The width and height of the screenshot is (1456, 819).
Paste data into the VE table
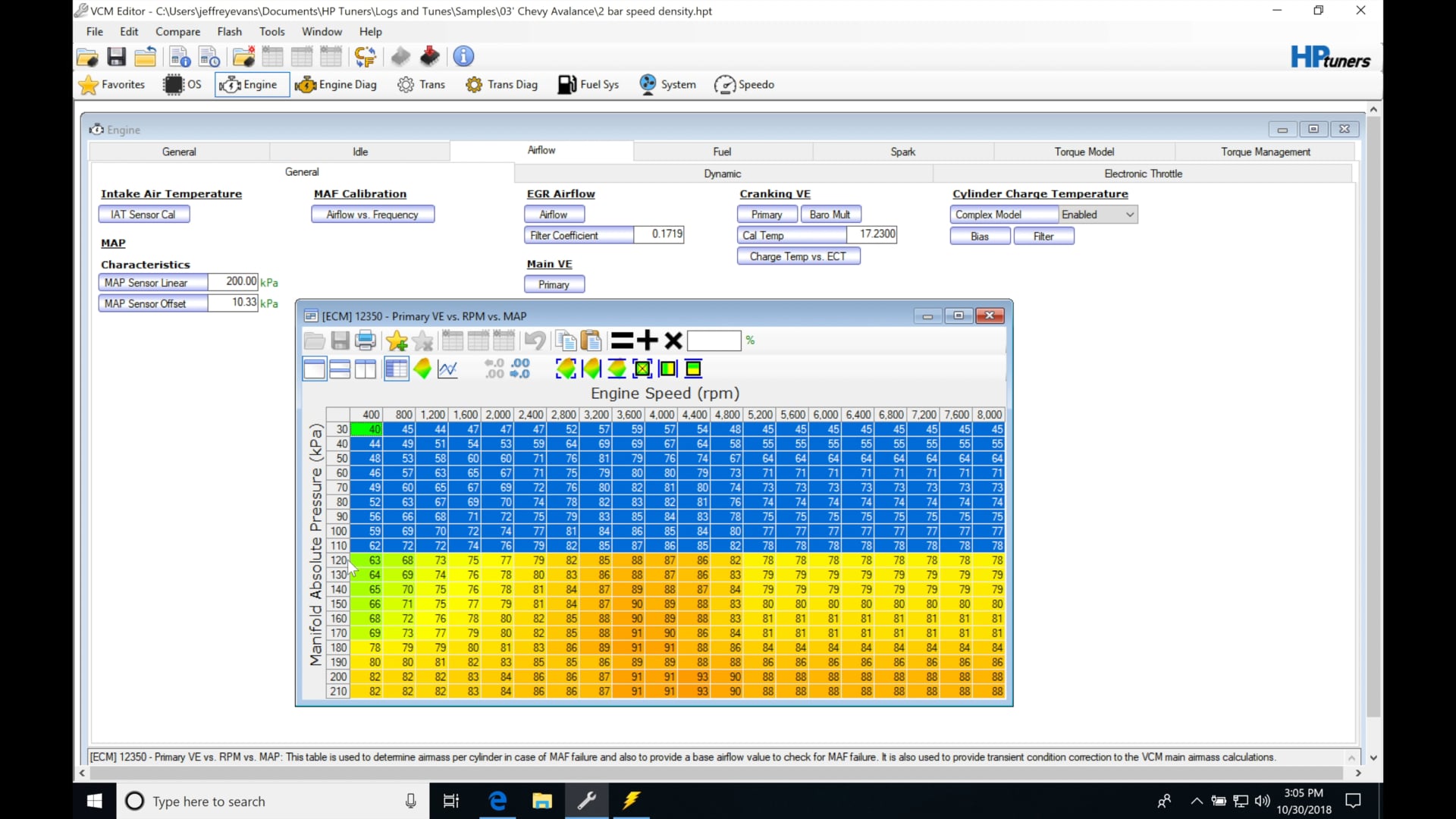click(x=591, y=340)
